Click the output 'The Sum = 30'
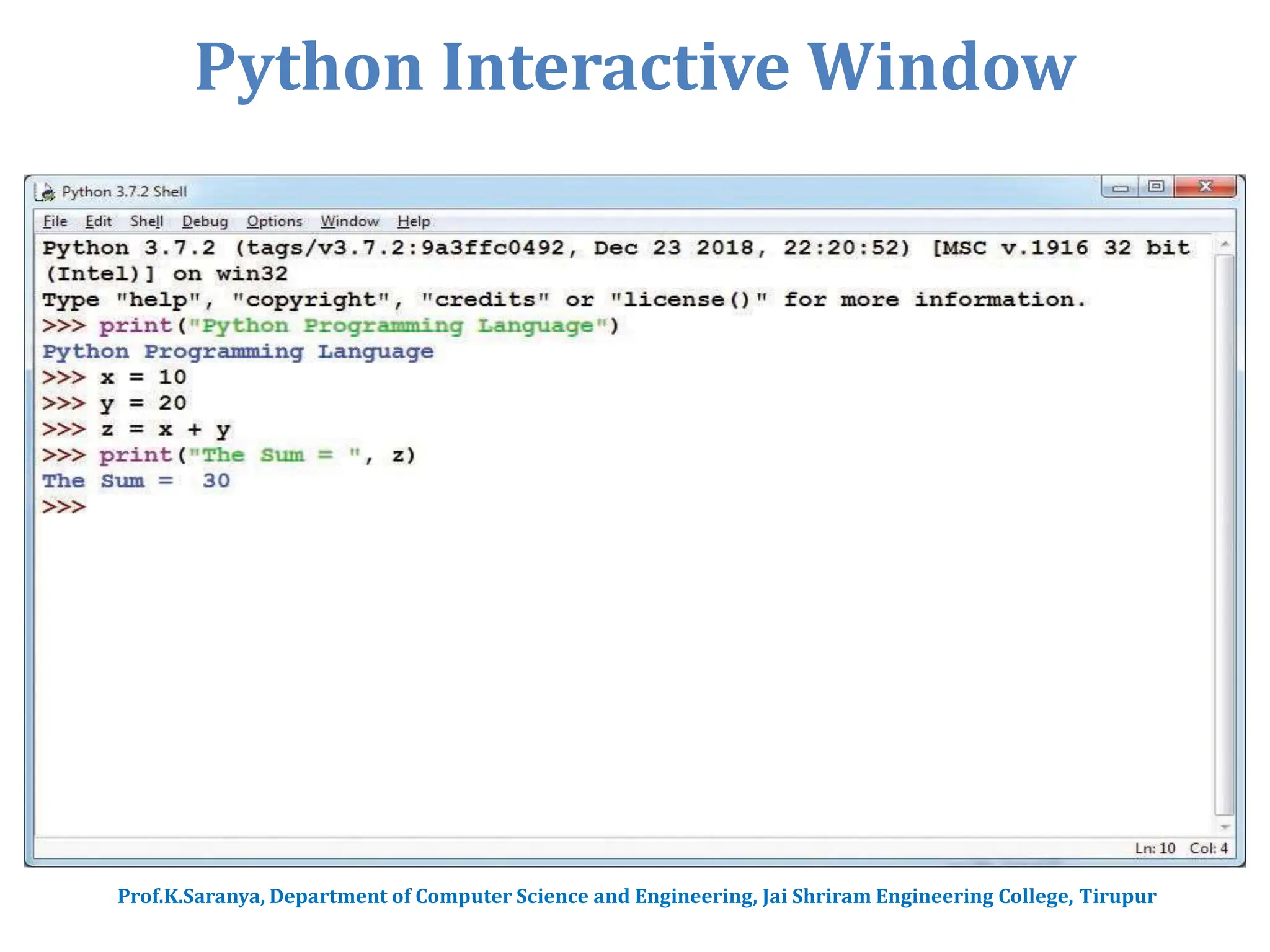This screenshot has width=1270, height=952. click(136, 481)
